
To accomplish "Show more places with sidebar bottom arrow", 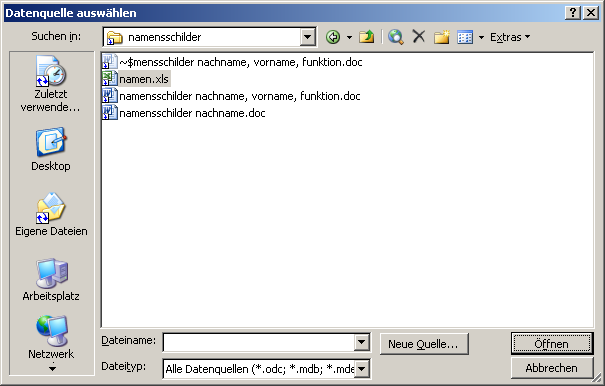I will coord(52,369).
